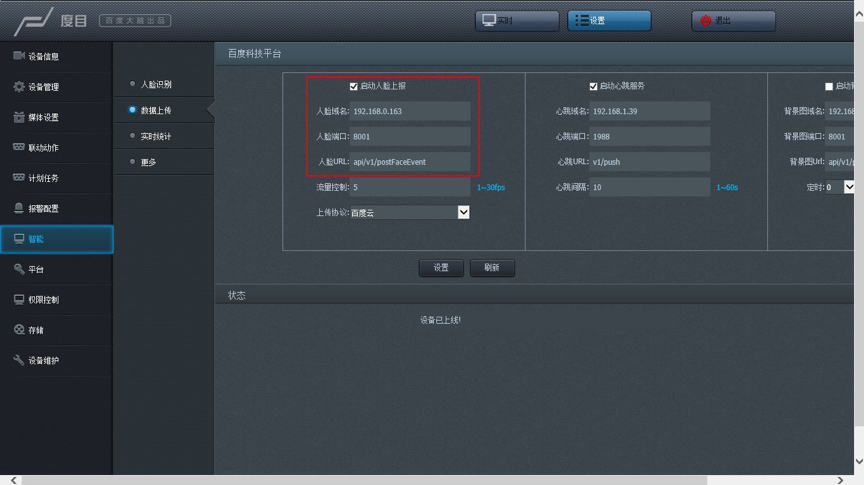Click the red power icon on 退出
Screen dimensions: 864x485
coord(705,20)
